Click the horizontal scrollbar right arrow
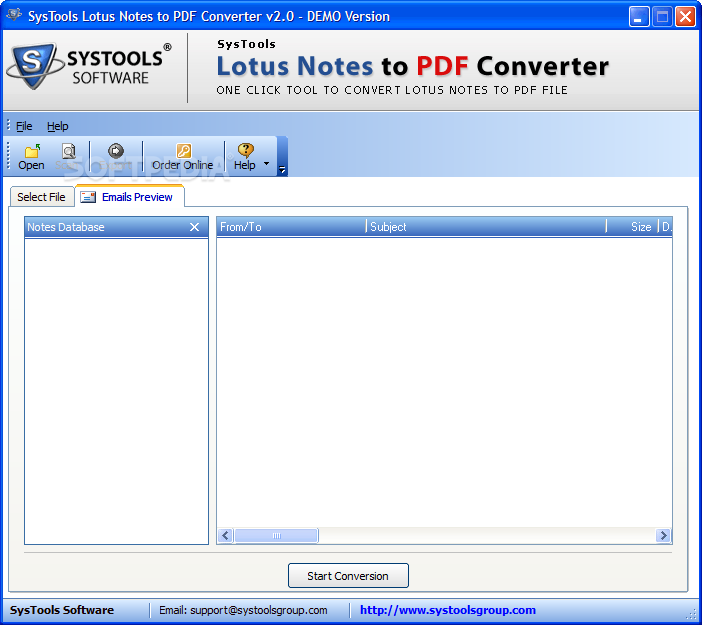Viewport: 702px width, 625px height. click(663, 535)
